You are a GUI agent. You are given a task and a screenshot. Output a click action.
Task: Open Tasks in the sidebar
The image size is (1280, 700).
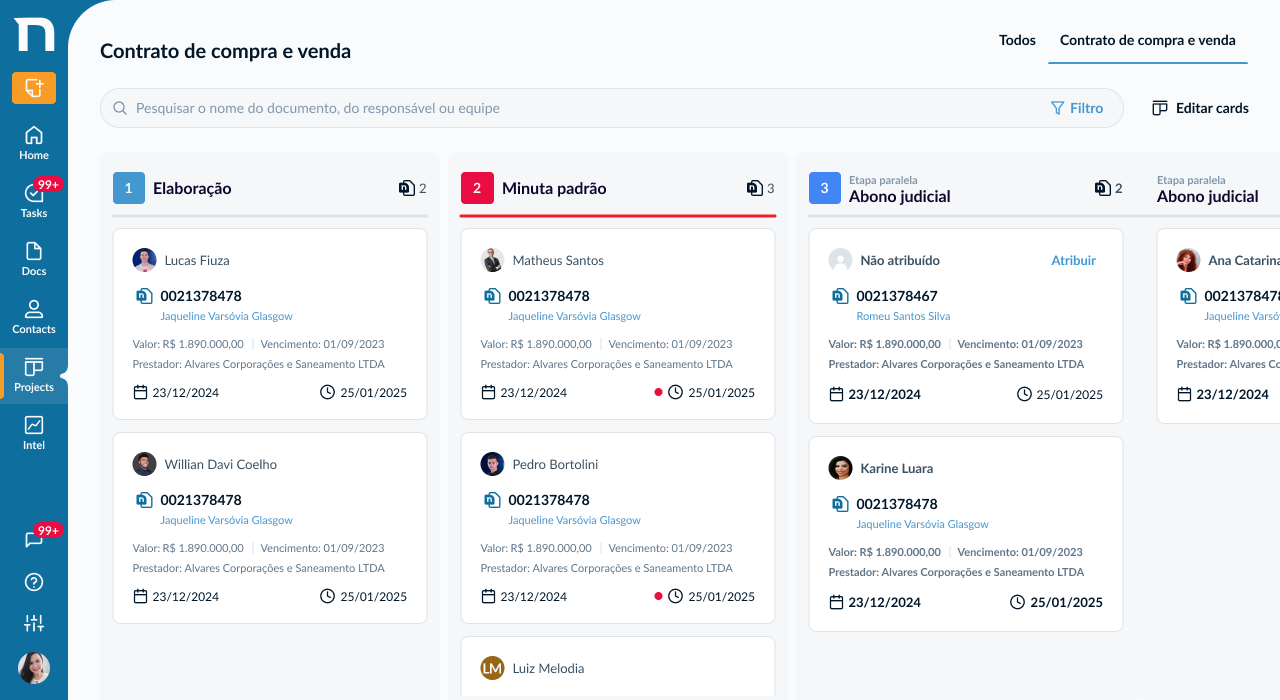tap(34, 201)
